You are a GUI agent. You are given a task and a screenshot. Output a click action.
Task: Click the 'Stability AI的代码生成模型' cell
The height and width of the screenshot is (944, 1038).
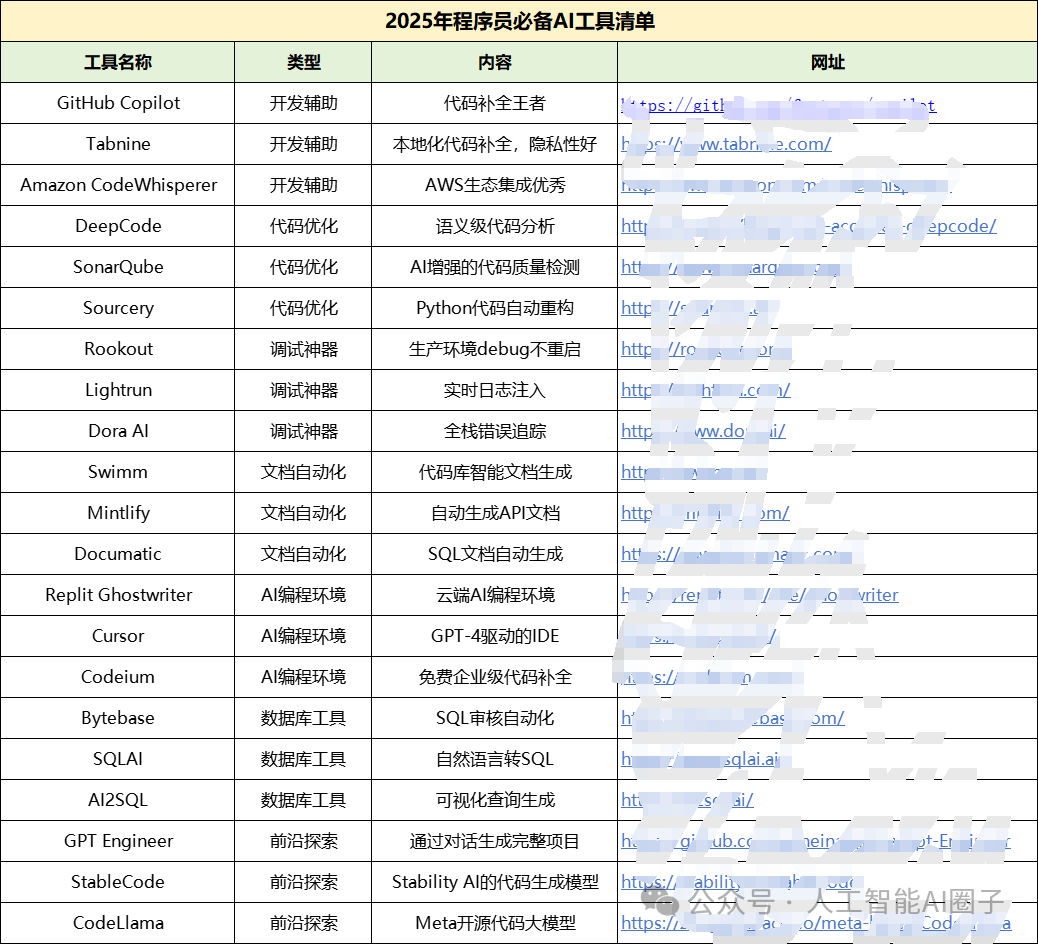click(x=495, y=882)
